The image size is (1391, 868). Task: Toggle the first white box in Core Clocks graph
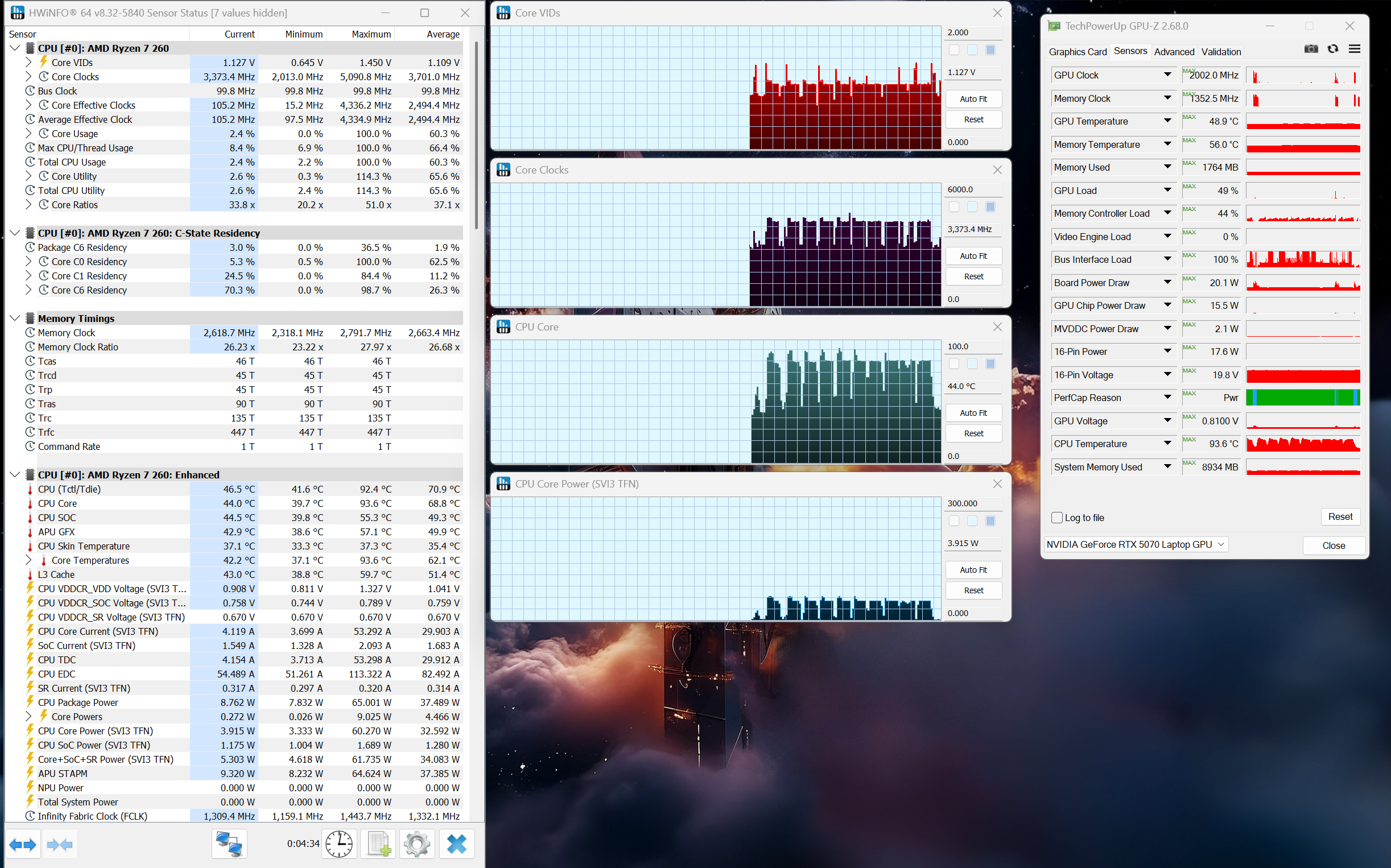pyautogui.click(x=954, y=206)
